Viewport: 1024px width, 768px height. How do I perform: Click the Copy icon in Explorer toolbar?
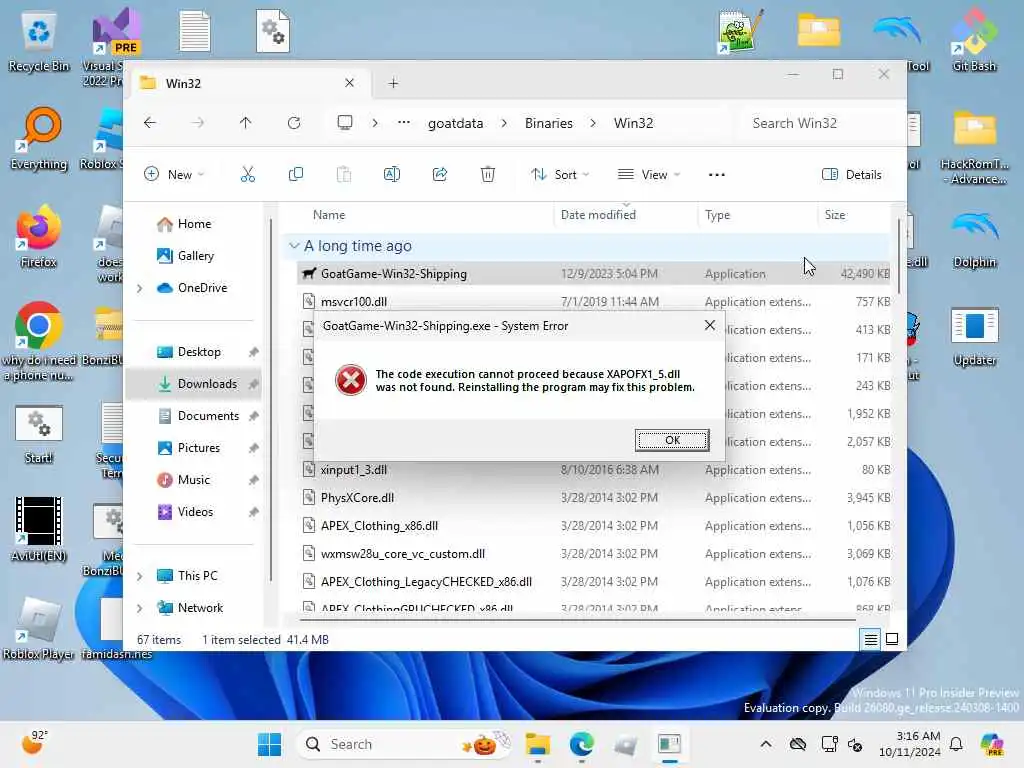click(x=296, y=174)
